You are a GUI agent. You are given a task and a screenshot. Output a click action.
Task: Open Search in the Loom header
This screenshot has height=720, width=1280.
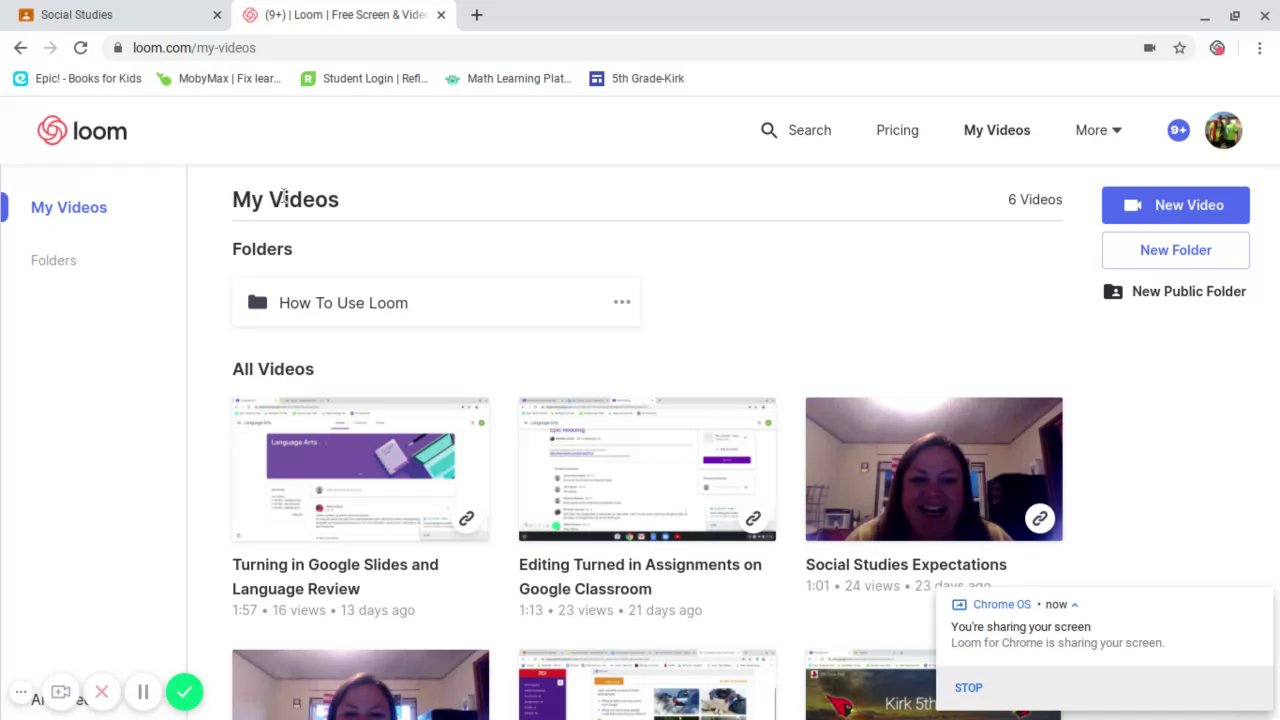tap(796, 130)
